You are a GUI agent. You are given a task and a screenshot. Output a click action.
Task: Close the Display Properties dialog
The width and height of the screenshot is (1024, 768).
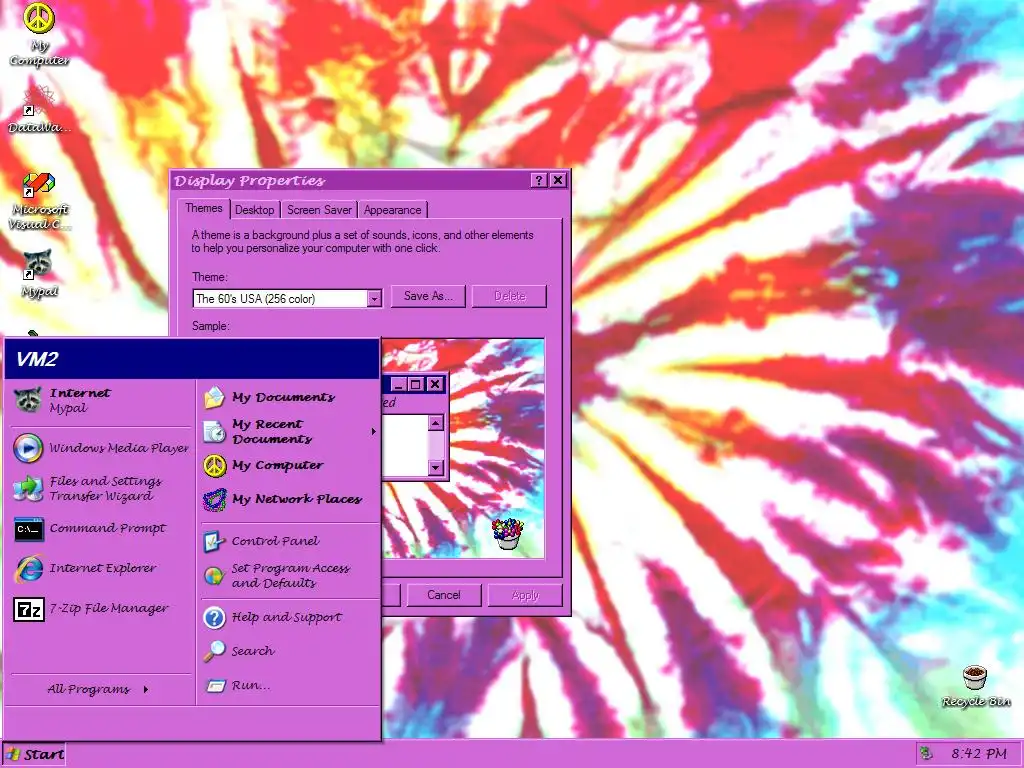[x=558, y=180]
